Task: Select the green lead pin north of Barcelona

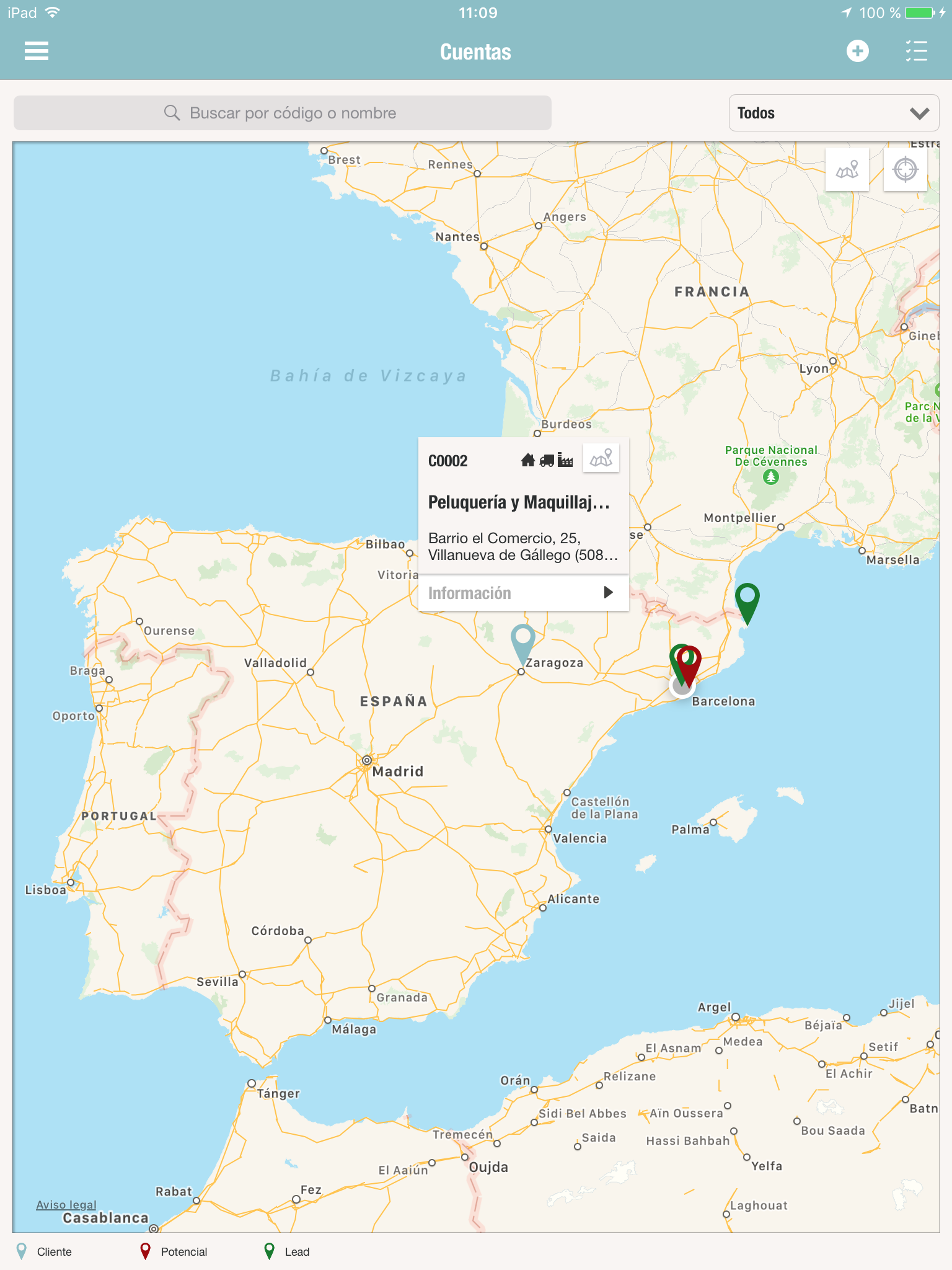Action: pos(747,603)
